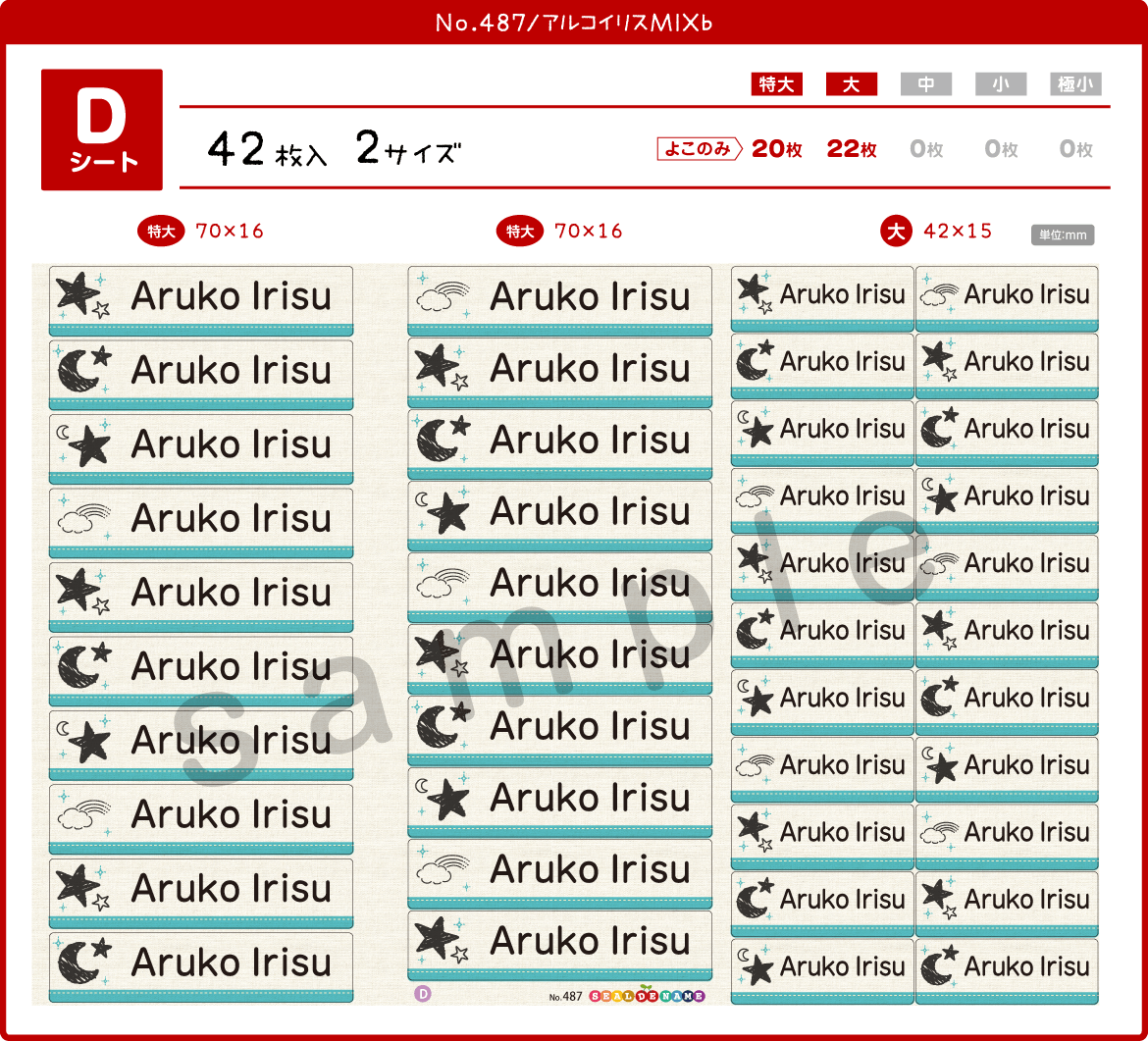The width and height of the screenshot is (1148, 1041).
Task: Click the 0枚 count under 小
Action: pyautogui.click(x=1001, y=148)
